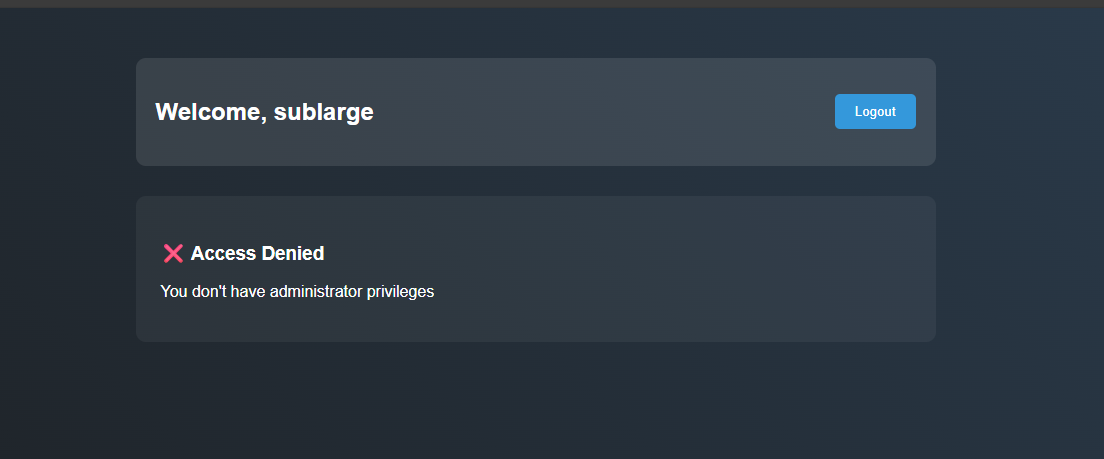Image resolution: width=1104 pixels, height=459 pixels.
Task: Click the word "Access" beside the X icon
Action: click(223, 254)
